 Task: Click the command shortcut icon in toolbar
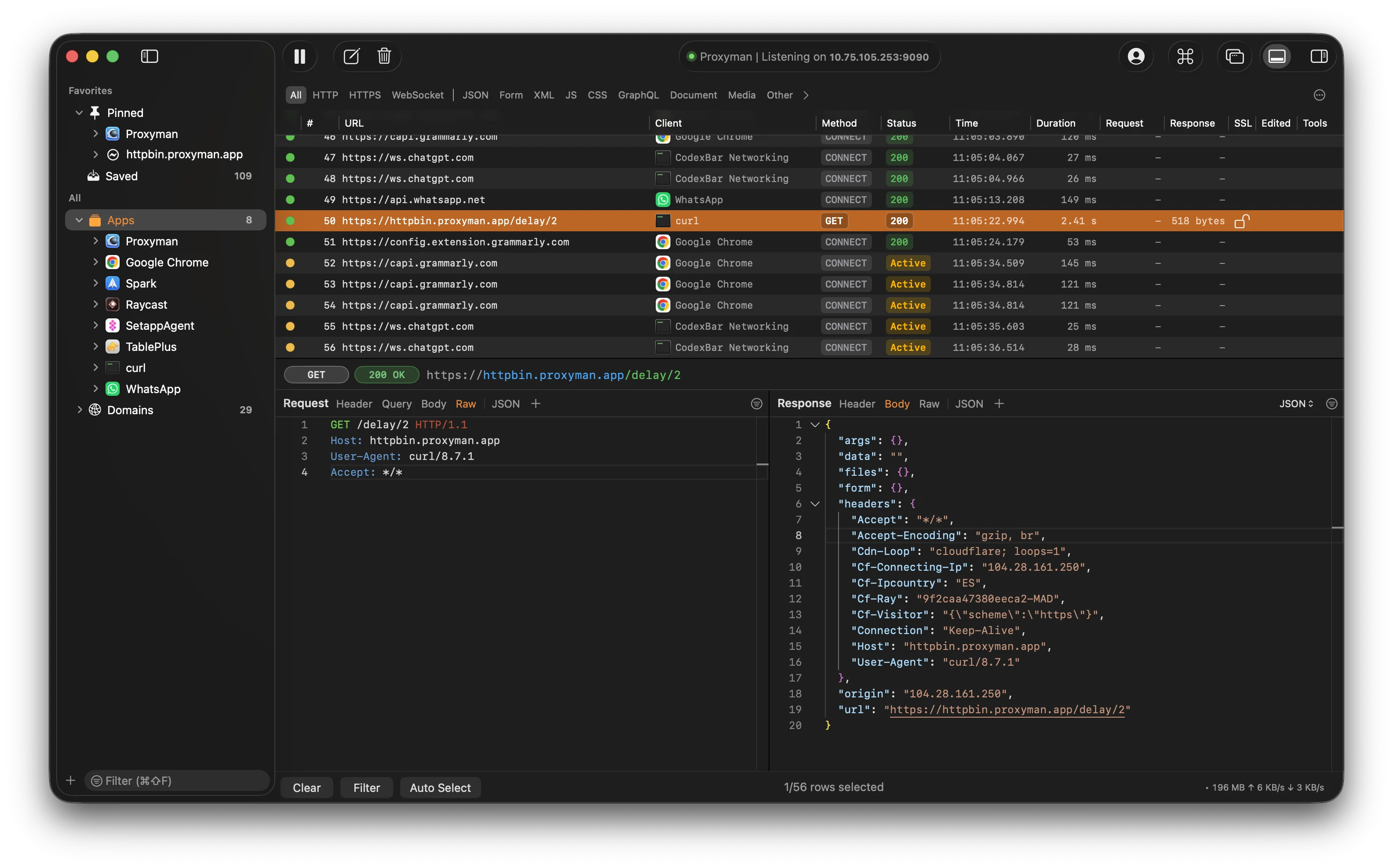pos(1185,56)
